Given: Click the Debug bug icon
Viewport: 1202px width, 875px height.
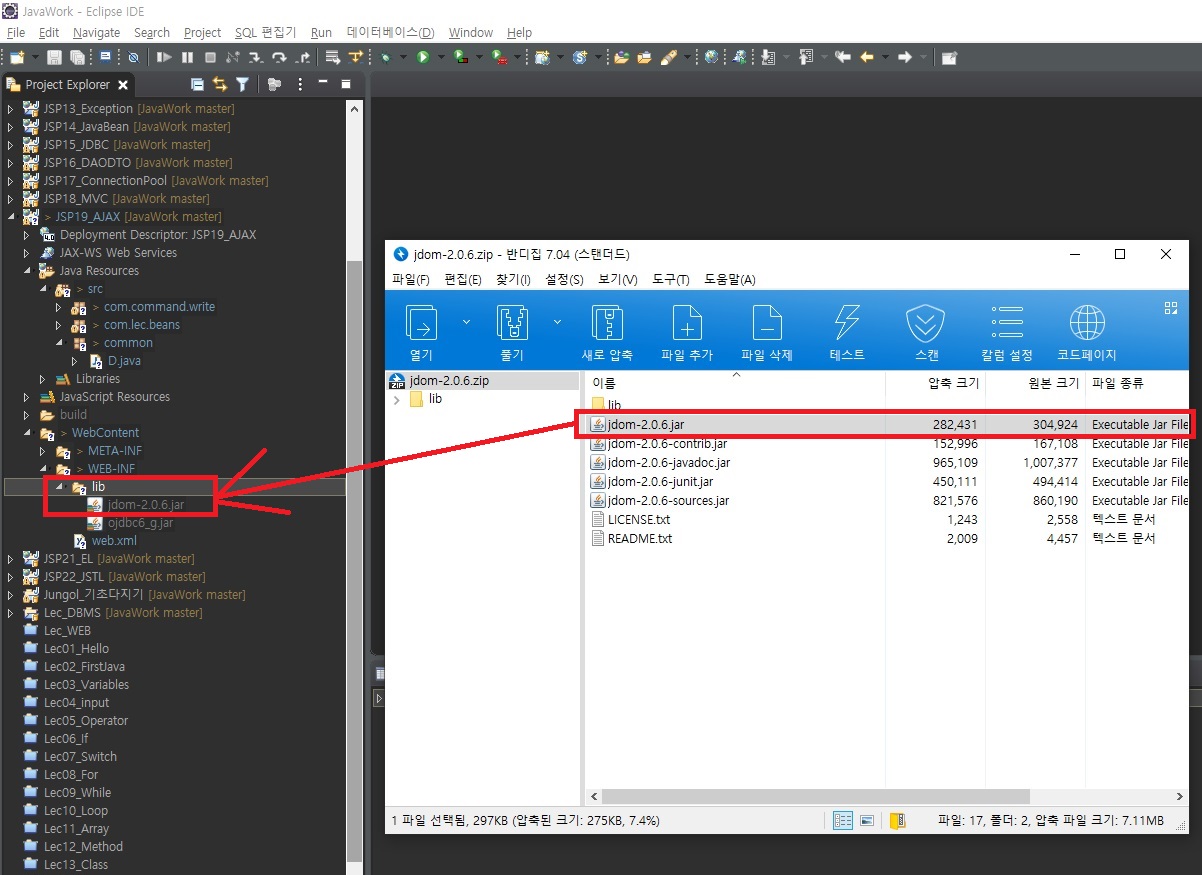Looking at the screenshot, I should click(385, 58).
